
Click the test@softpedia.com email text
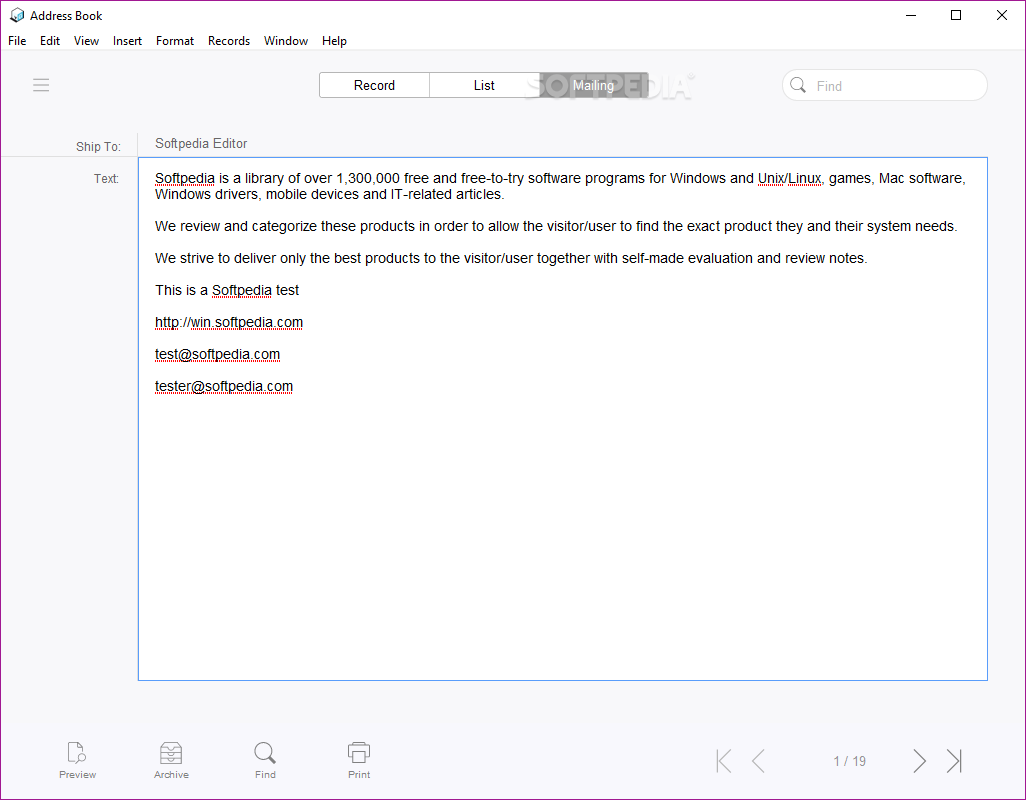pos(217,354)
